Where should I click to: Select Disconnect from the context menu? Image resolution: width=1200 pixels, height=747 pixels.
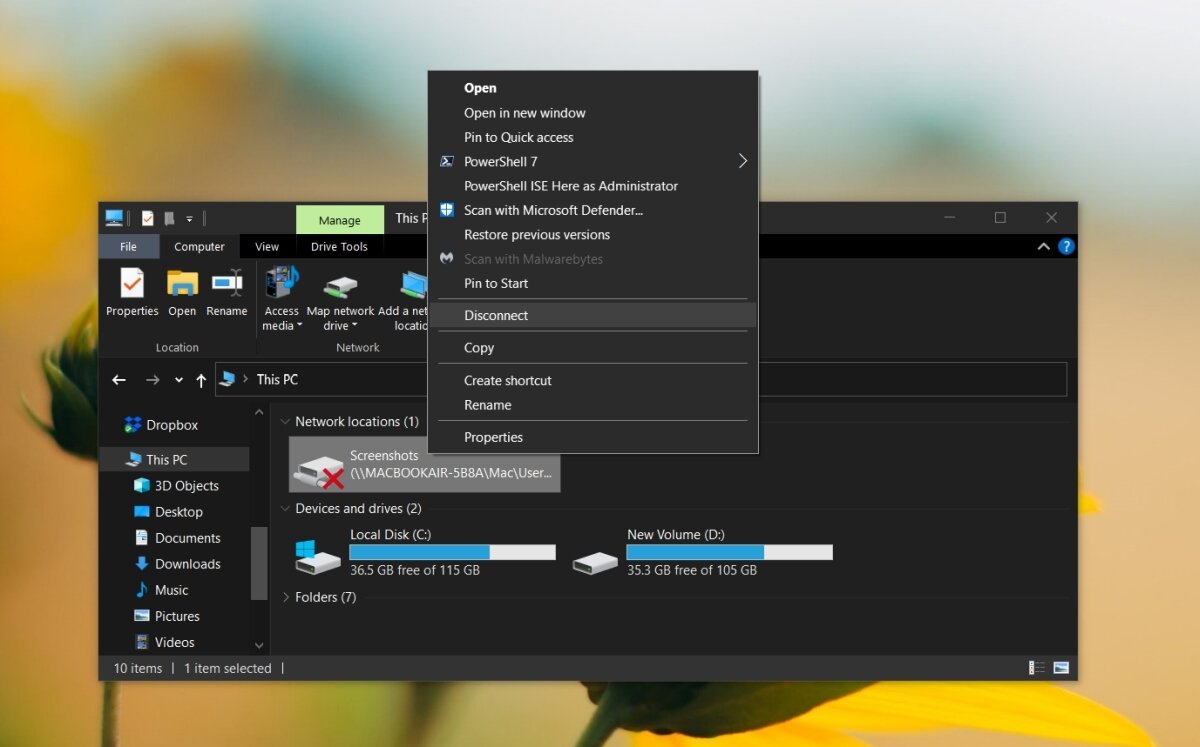tap(496, 315)
